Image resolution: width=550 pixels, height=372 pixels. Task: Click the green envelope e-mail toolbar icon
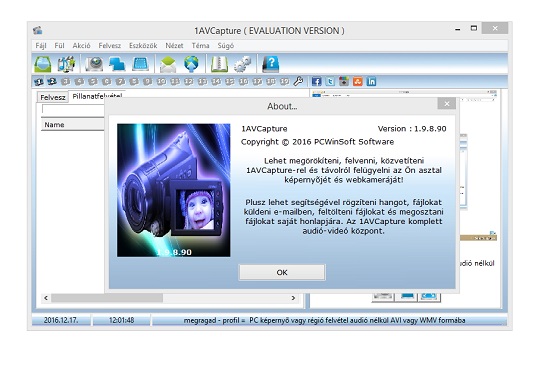[x=168, y=64]
